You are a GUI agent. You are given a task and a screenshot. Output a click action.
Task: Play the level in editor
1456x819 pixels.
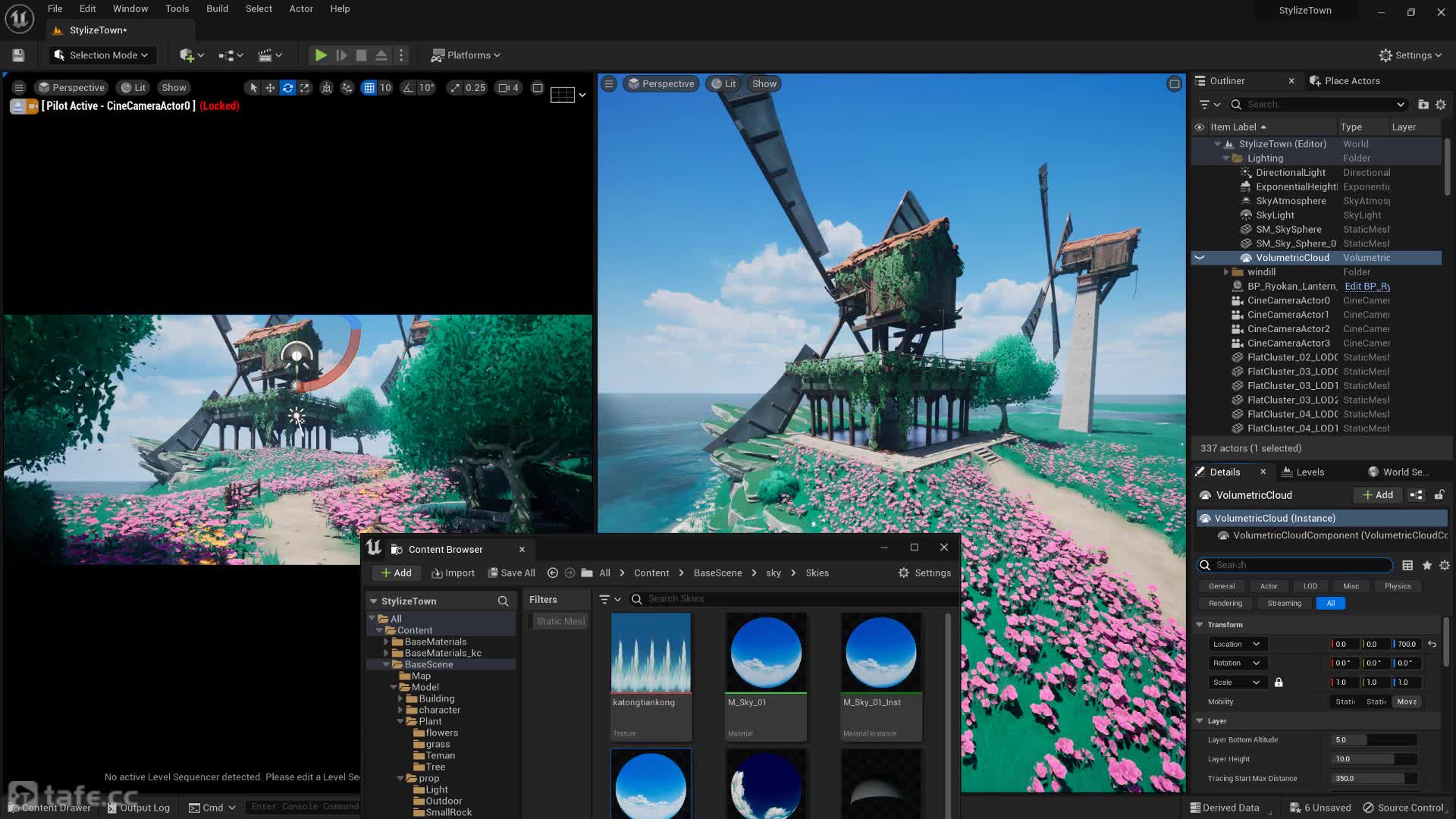click(321, 55)
